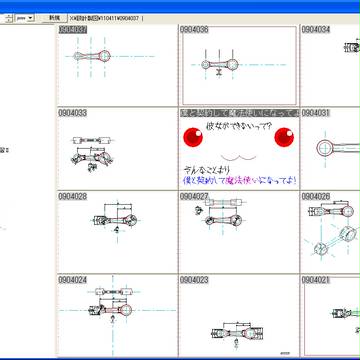Select thumbnail 0904033

(x=117, y=149)
